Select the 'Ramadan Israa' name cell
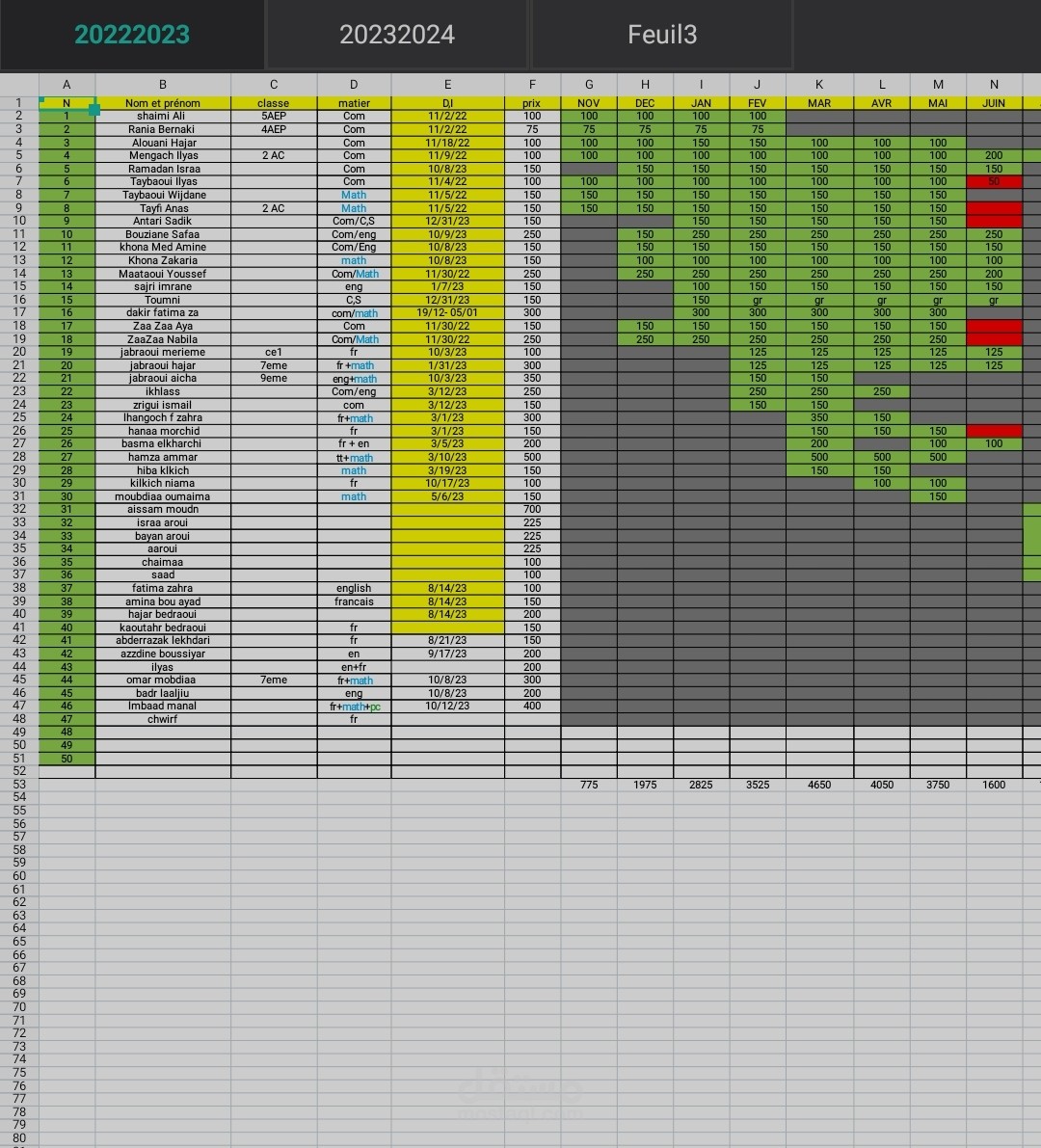 pyautogui.click(x=163, y=169)
